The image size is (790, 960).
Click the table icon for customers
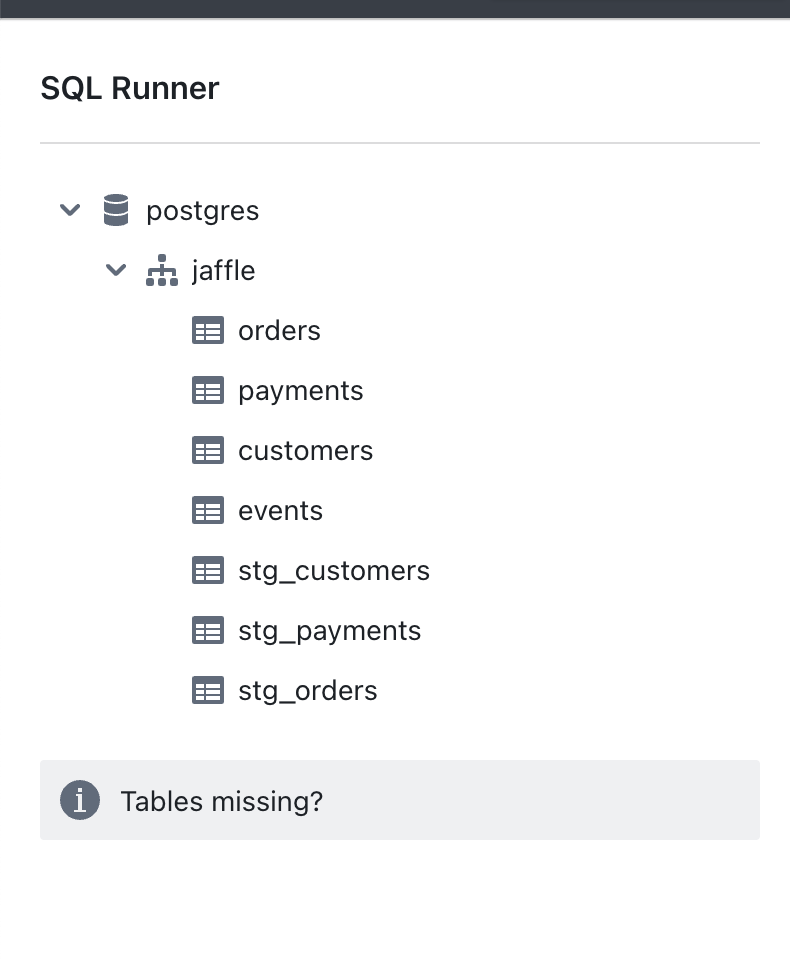[x=208, y=450]
